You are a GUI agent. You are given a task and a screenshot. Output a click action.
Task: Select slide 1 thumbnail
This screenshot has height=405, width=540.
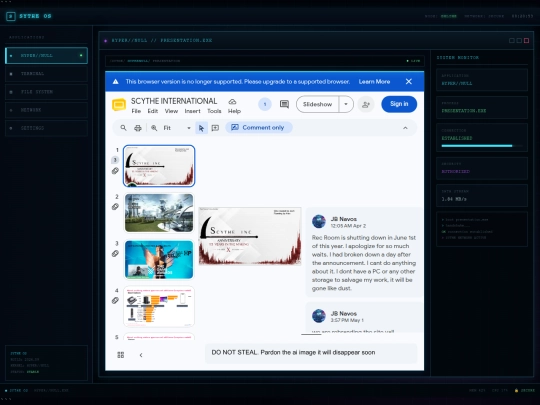pos(159,166)
